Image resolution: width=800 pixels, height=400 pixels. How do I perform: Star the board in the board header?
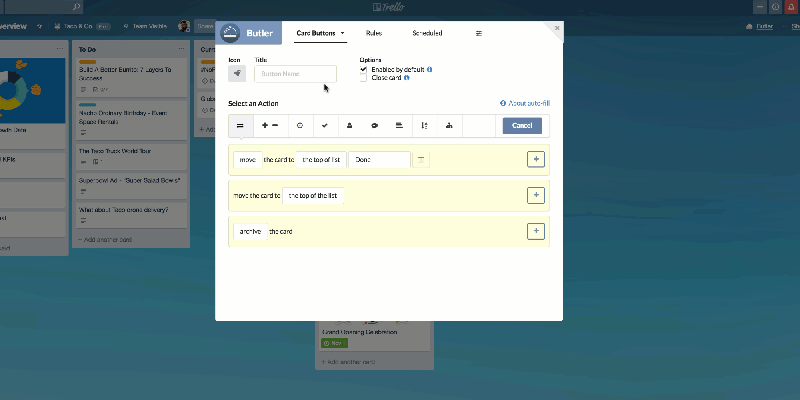point(39,26)
